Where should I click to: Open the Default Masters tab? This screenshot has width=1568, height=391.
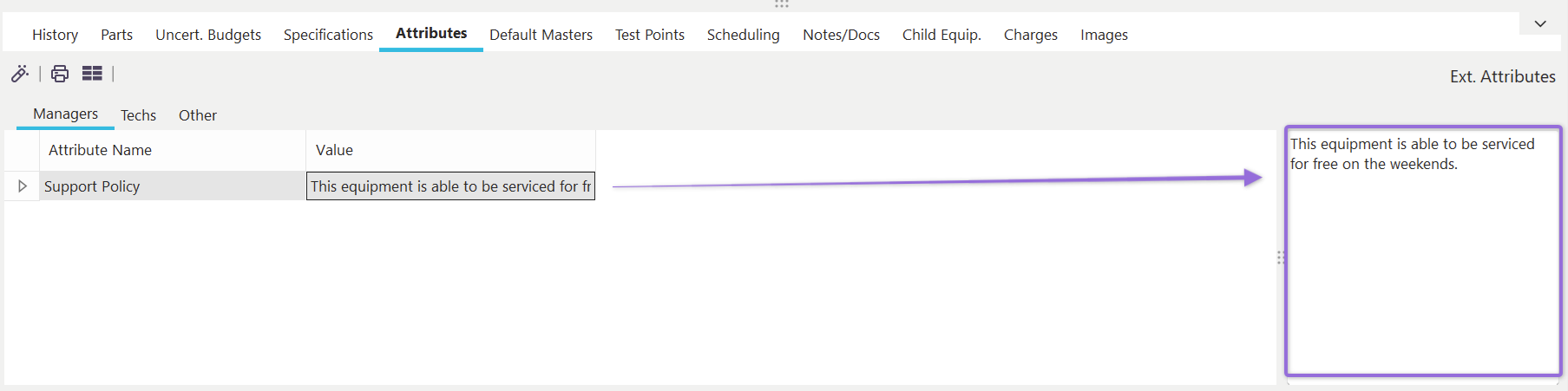[x=541, y=35]
